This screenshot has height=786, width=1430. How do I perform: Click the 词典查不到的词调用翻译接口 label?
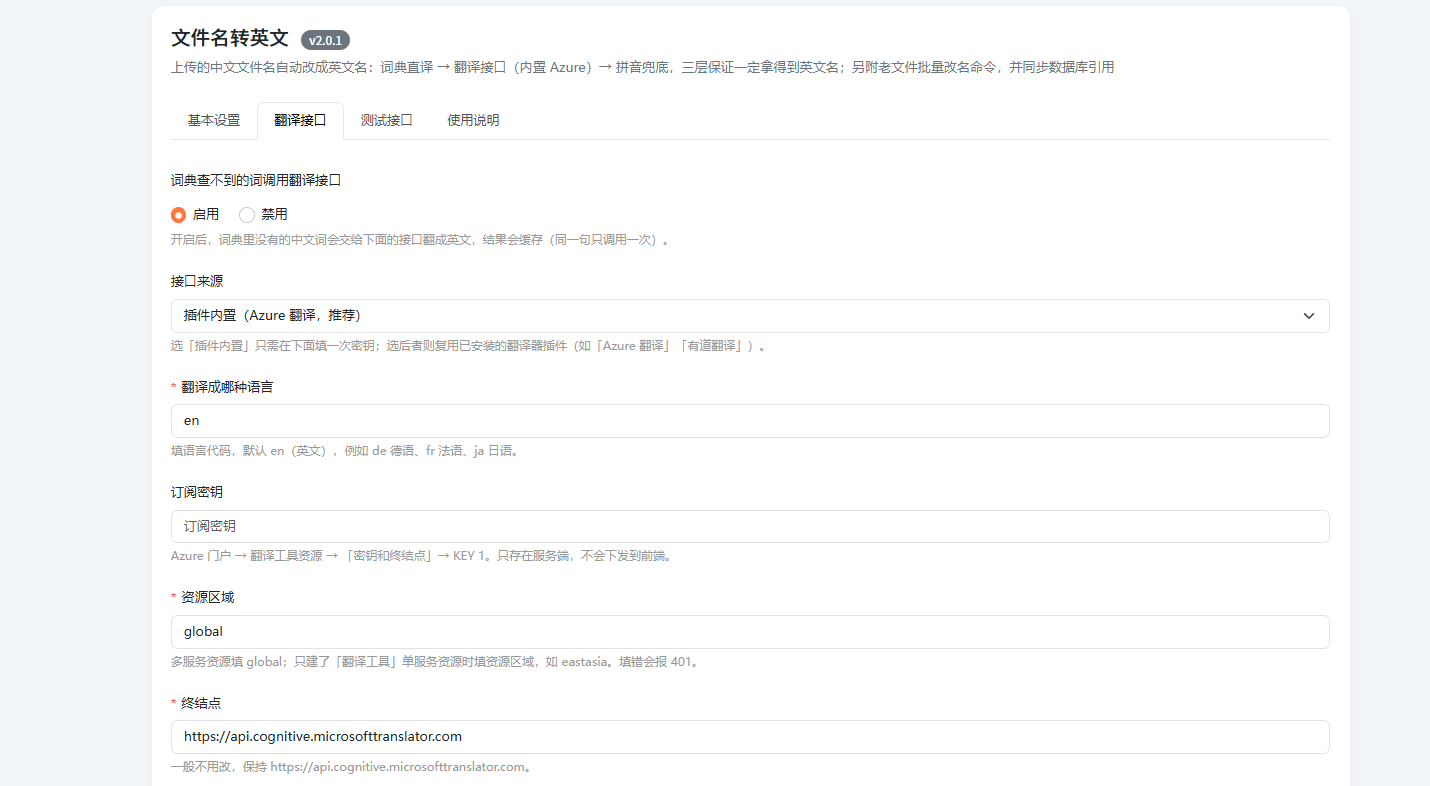click(x=256, y=180)
